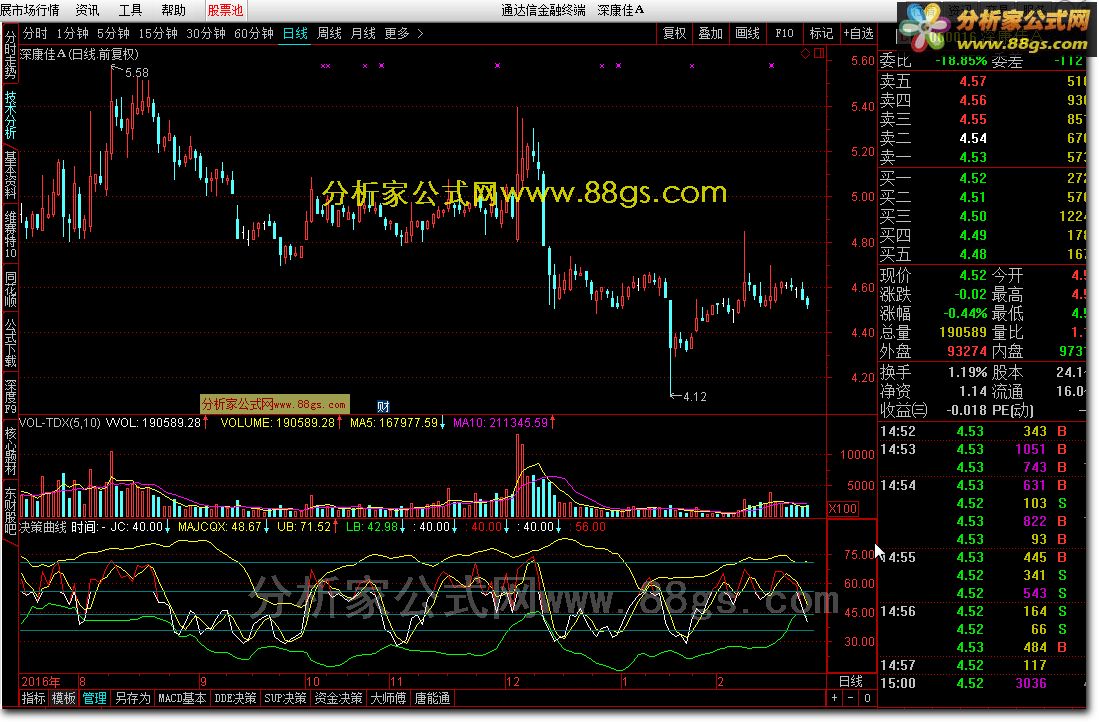Switch to 分时 period tab
Screen dimensions: 1099x722
click(35, 33)
